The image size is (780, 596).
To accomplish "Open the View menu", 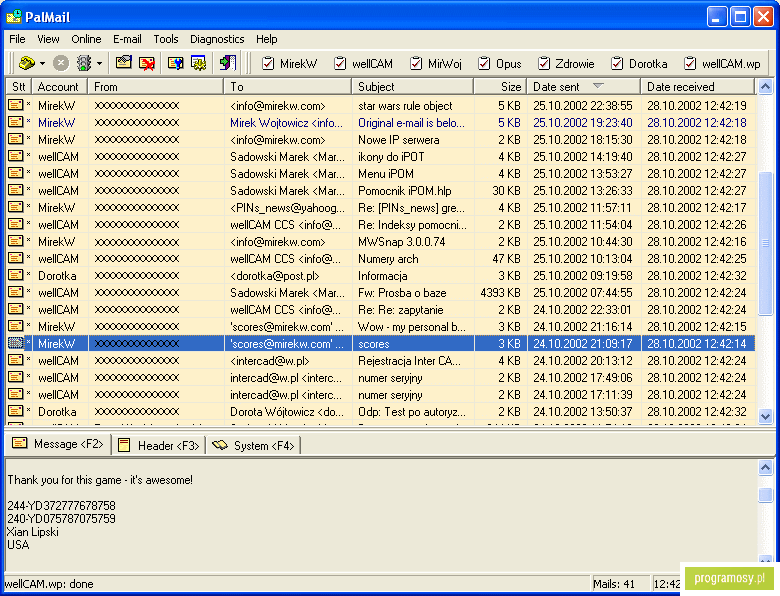I will click(48, 39).
